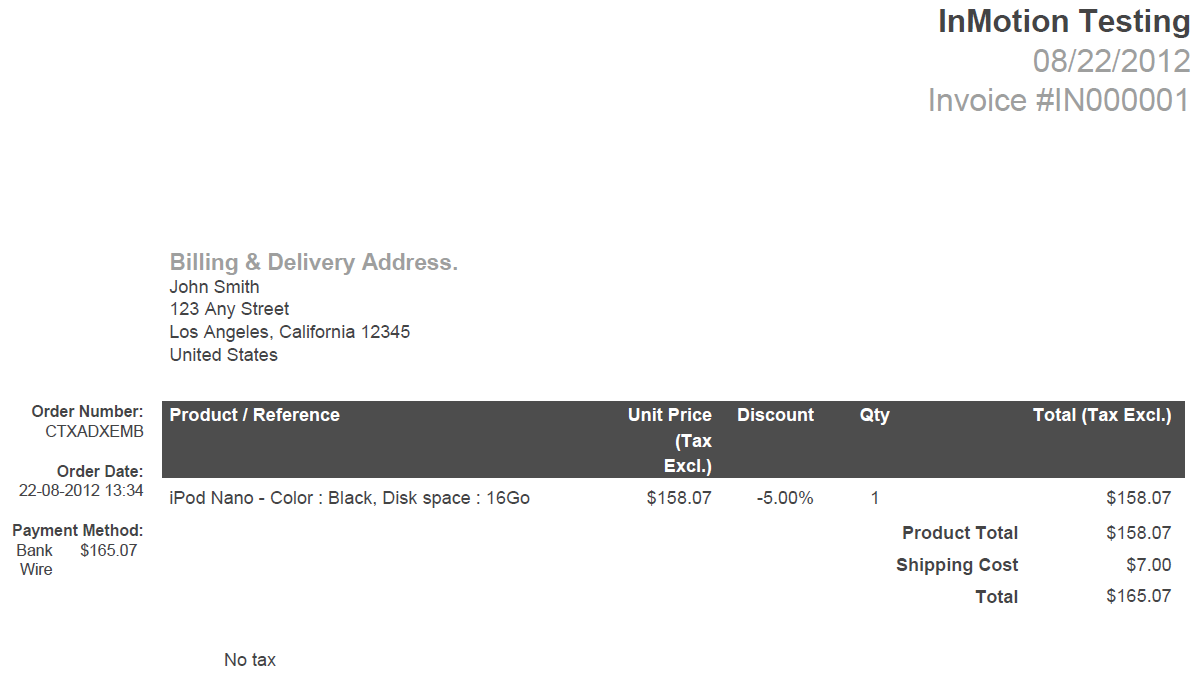Select the invoice date 08/22/2012

coord(1111,61)
